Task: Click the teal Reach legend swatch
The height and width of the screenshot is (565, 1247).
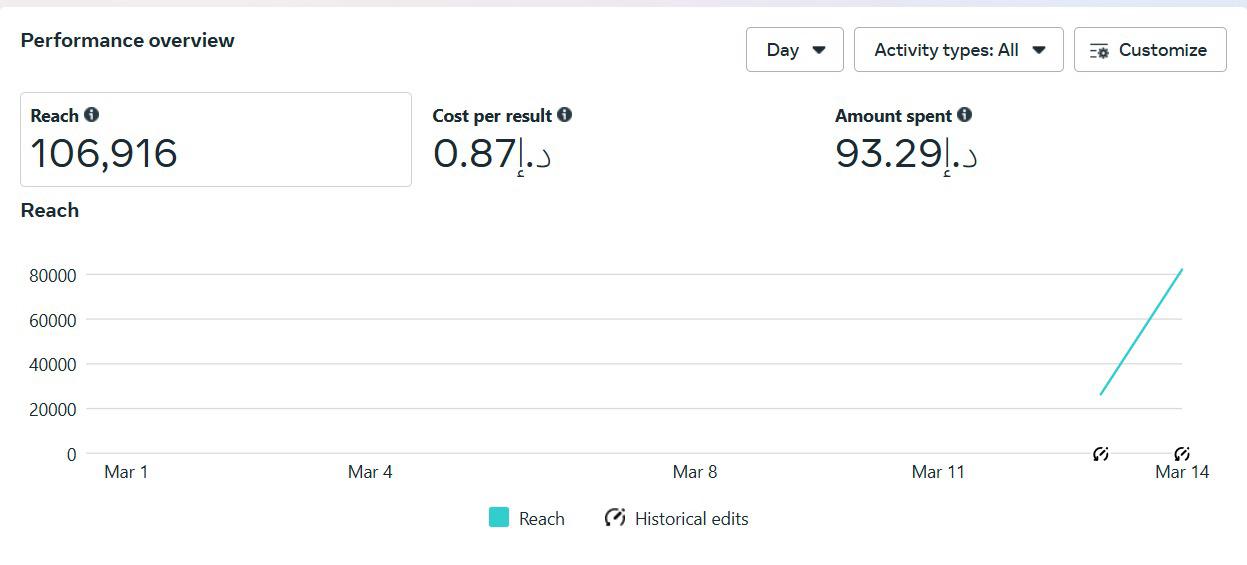Action: [x=498, y=517]
